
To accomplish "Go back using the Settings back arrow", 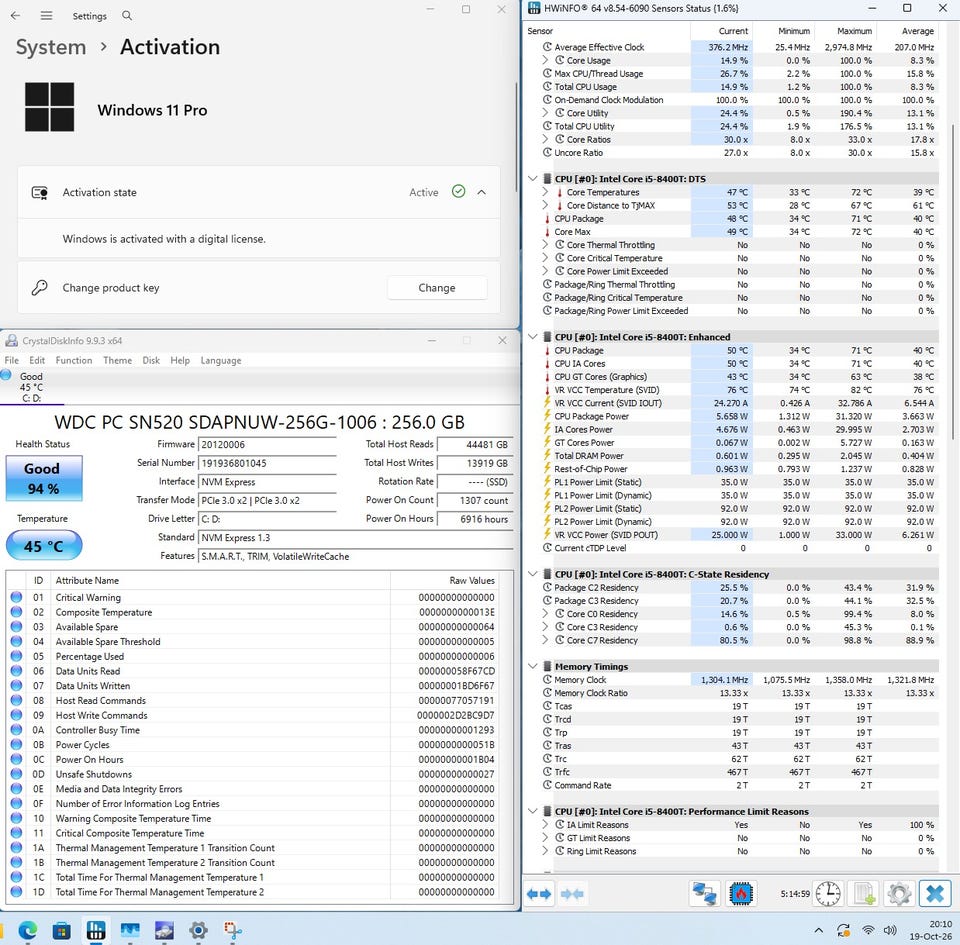I will [15, 16].
